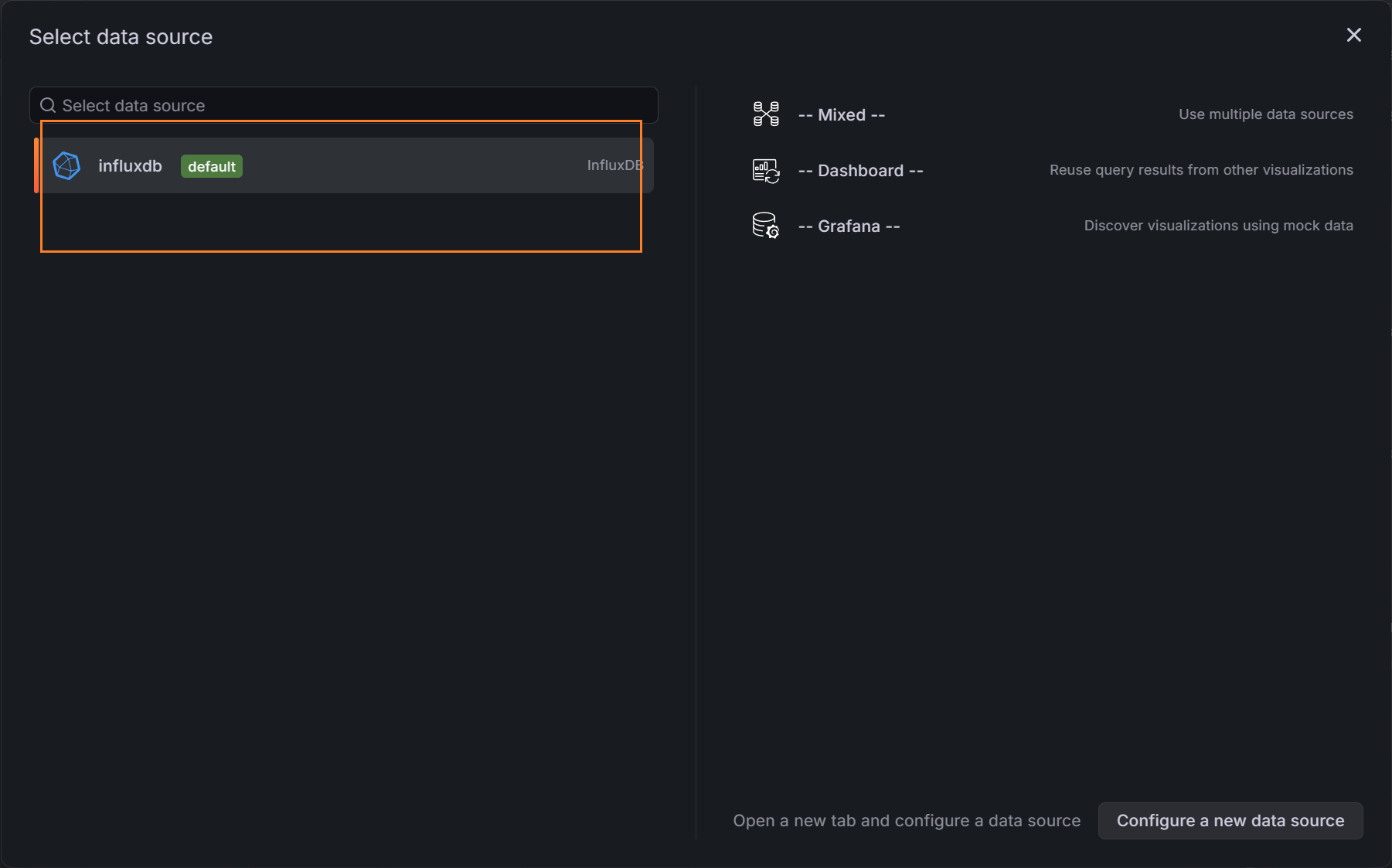Viewport: 1392px width, 868px height.
Task: Choose the -- Grafana -- option
Action: [x=1051, y=226]
